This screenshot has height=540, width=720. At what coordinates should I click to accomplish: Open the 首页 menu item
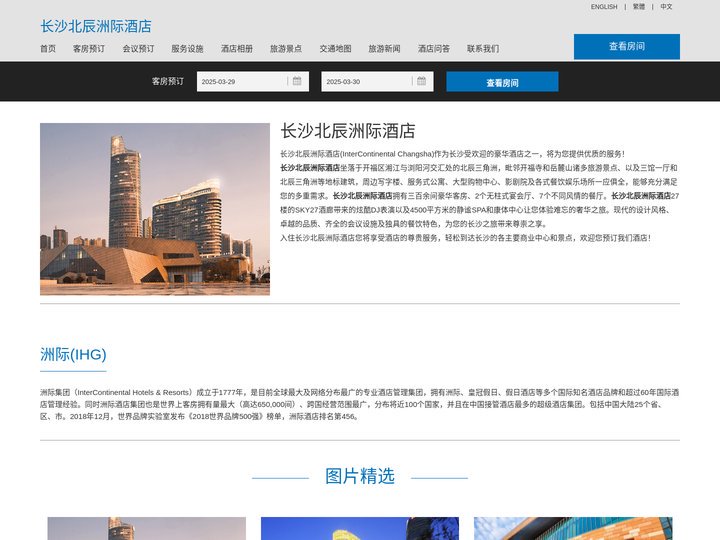point(48,49)
